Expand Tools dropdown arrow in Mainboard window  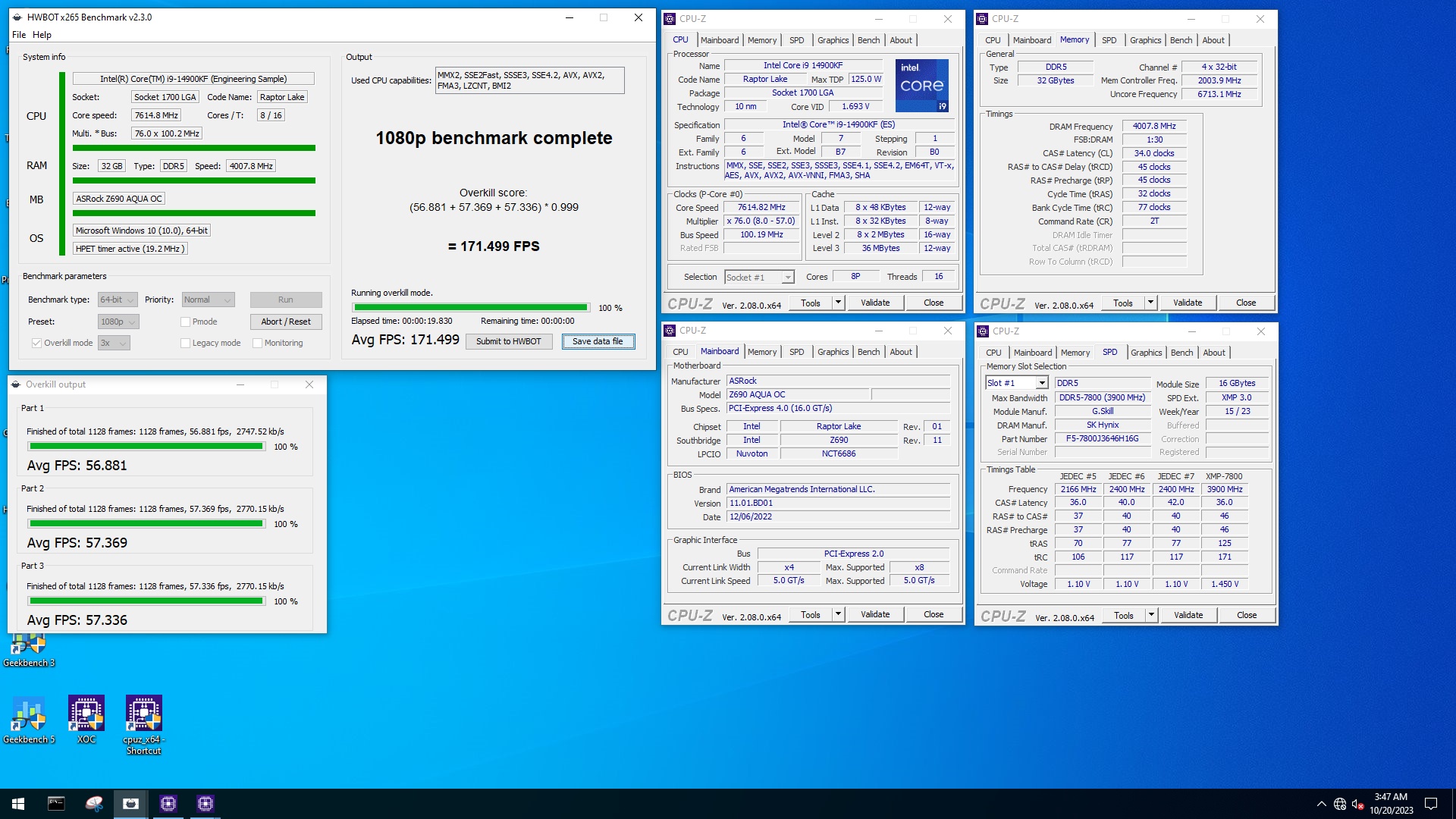tap(838, 614)
